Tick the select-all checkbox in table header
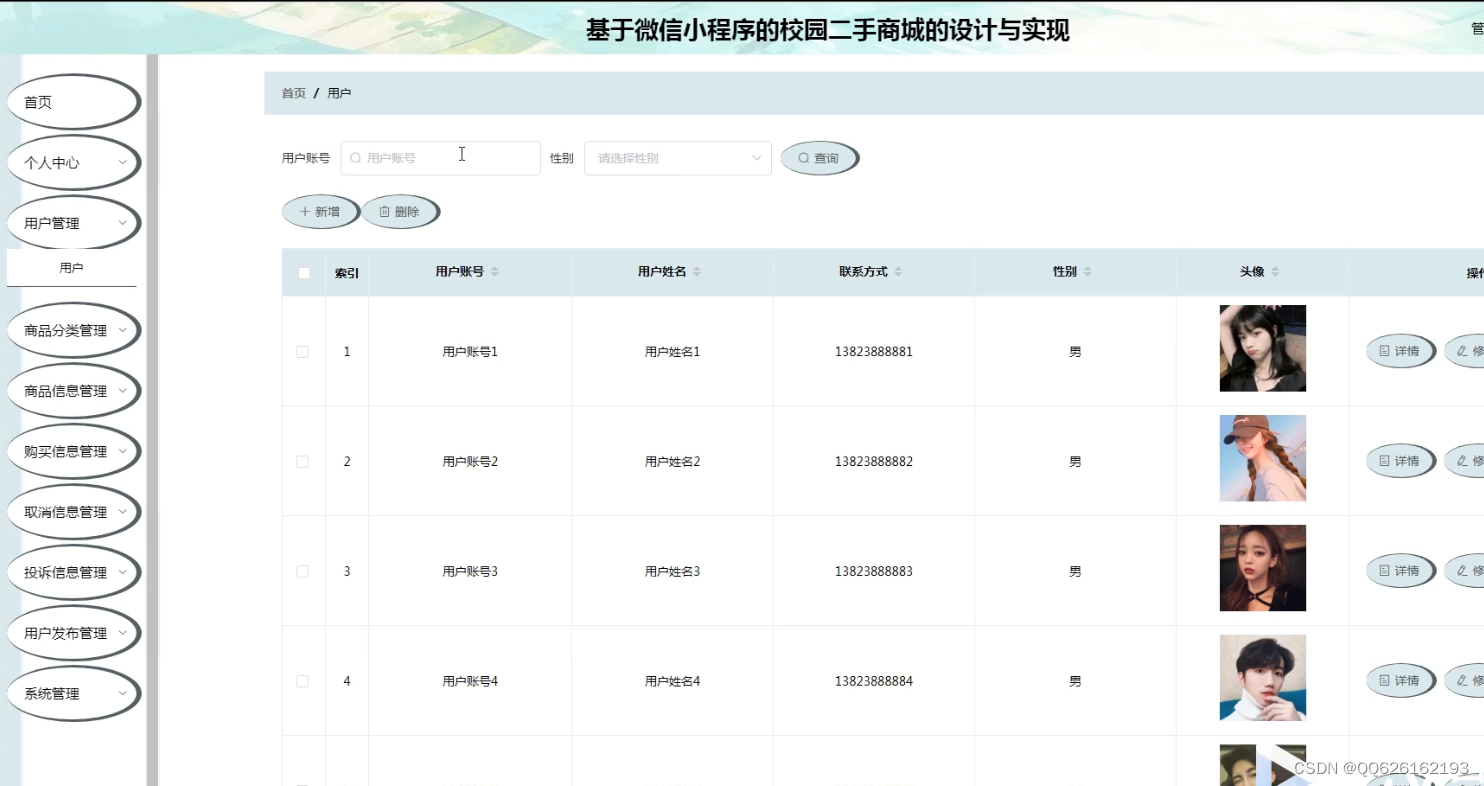The height and width of the screenshot is (786, 1484). tap(304, 273)
